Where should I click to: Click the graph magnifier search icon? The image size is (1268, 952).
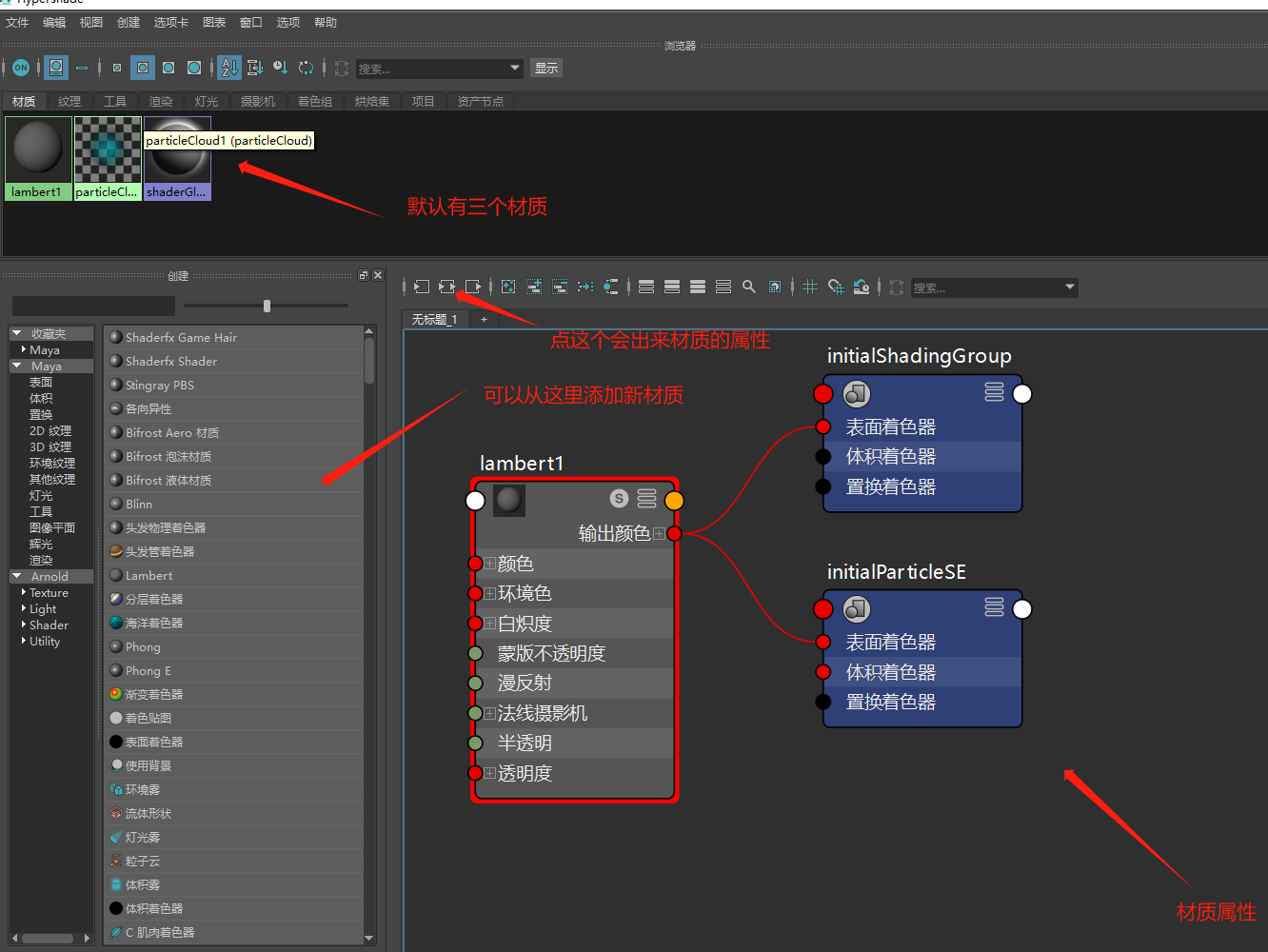[749, 287]
